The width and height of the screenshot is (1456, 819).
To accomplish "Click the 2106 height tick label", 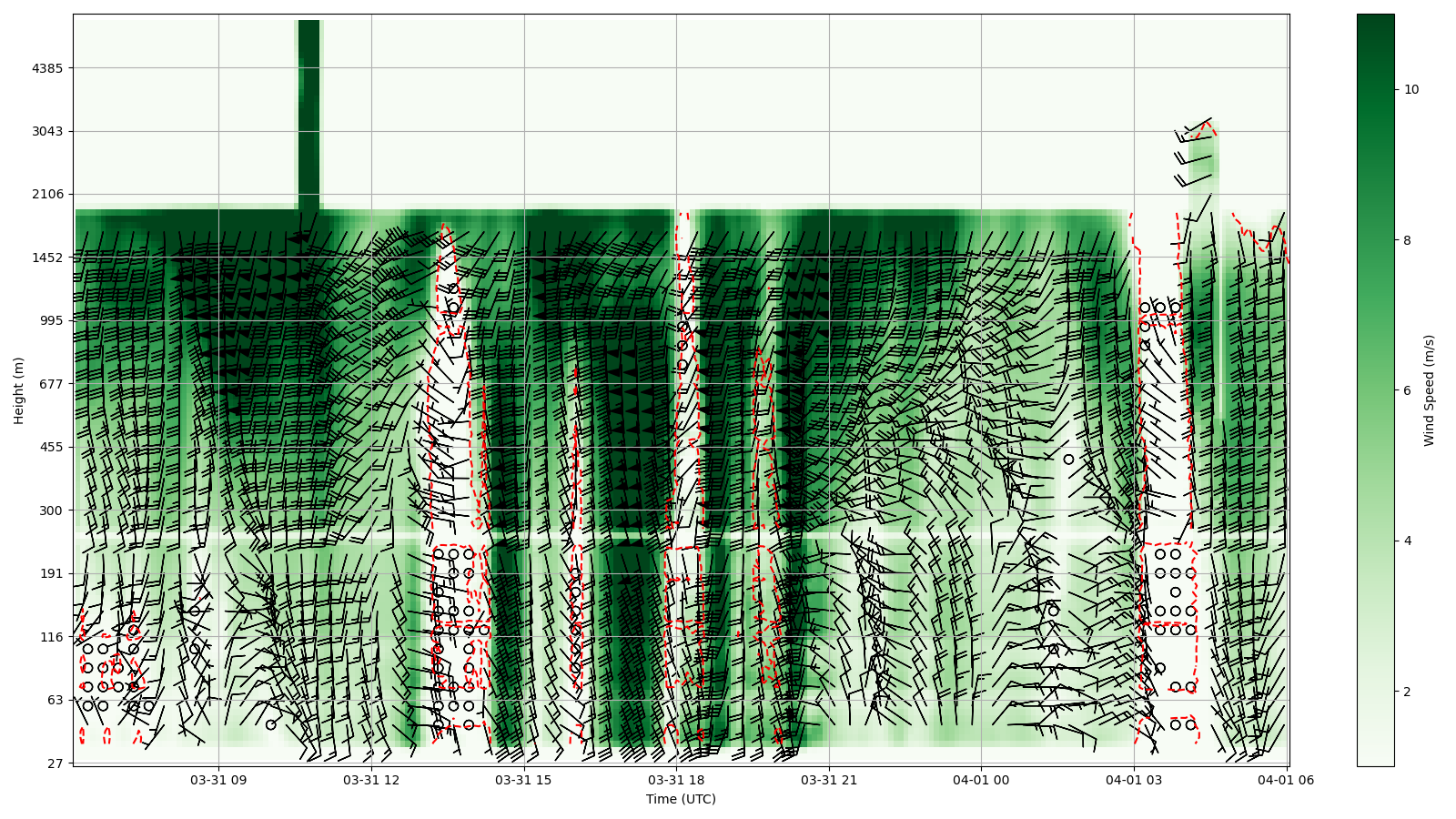I will [x=47, y=194].
